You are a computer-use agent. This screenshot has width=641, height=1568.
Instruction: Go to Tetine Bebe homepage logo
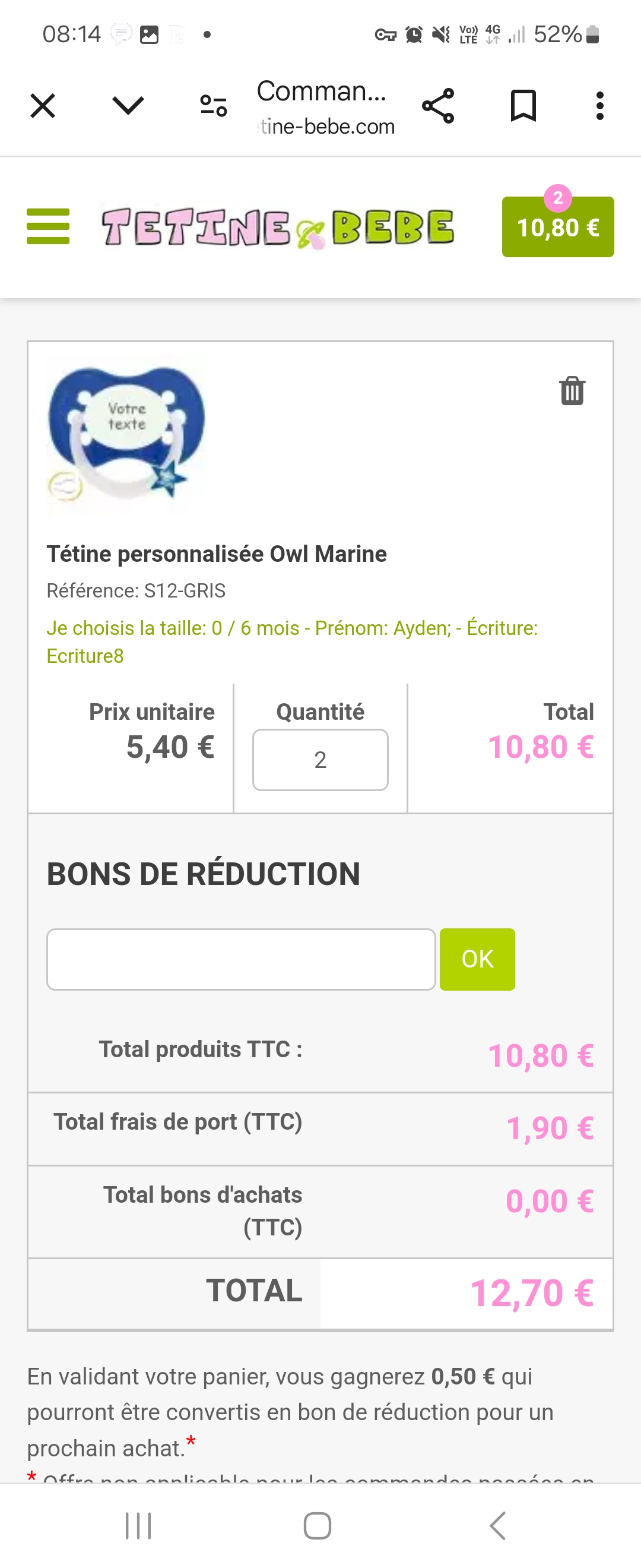(278, 227)
